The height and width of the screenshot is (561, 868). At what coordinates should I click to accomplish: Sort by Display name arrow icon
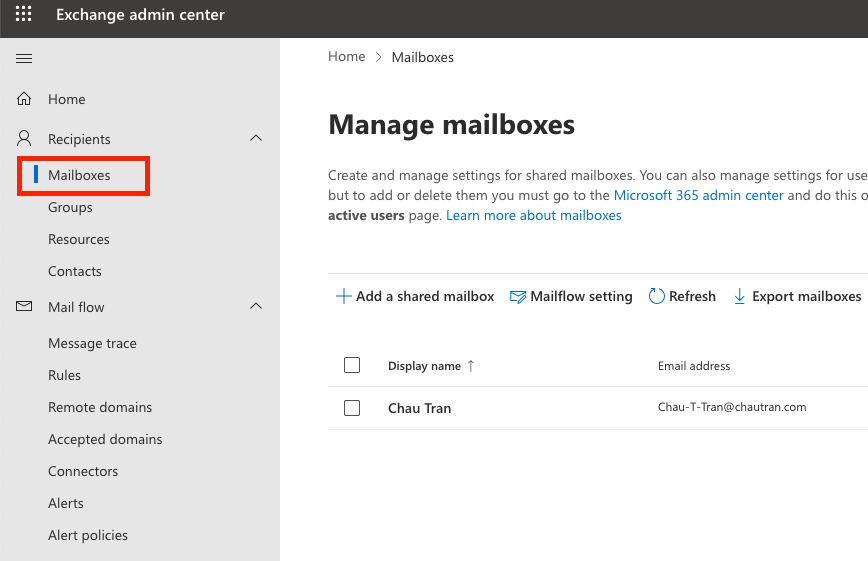click(471, 366)
